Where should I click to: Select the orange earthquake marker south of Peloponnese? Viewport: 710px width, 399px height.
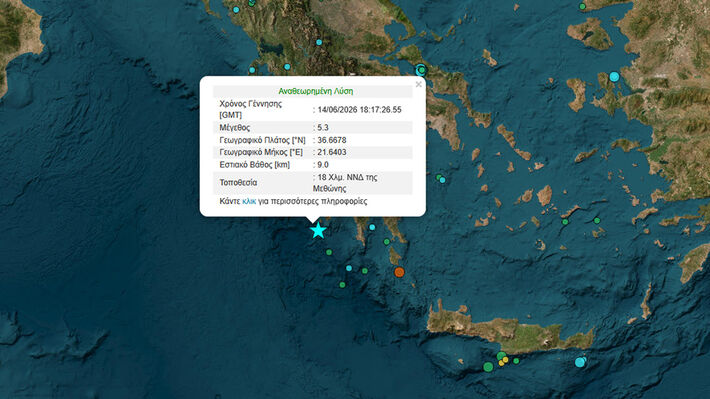click(399, 272)
